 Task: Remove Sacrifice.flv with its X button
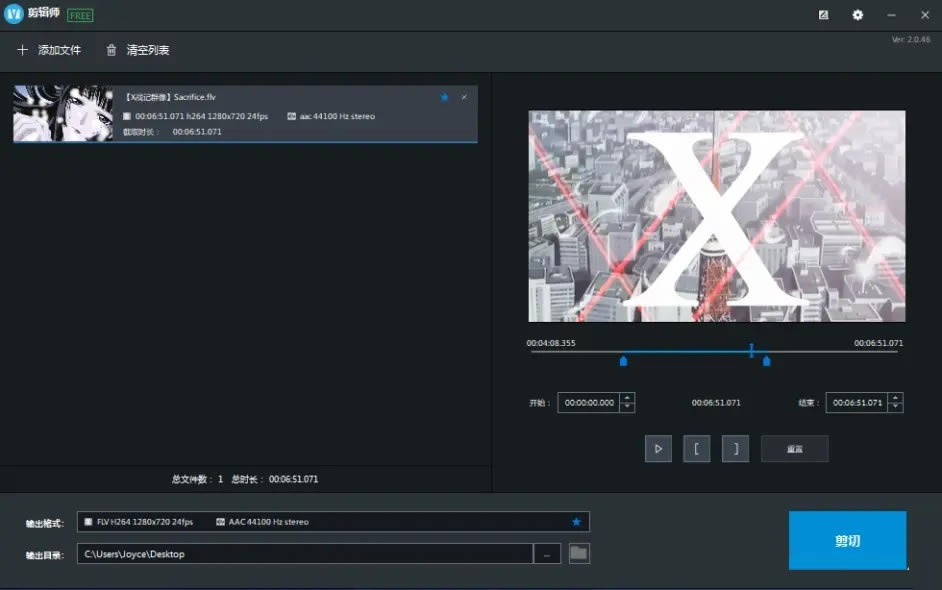(x=462, y=97)
